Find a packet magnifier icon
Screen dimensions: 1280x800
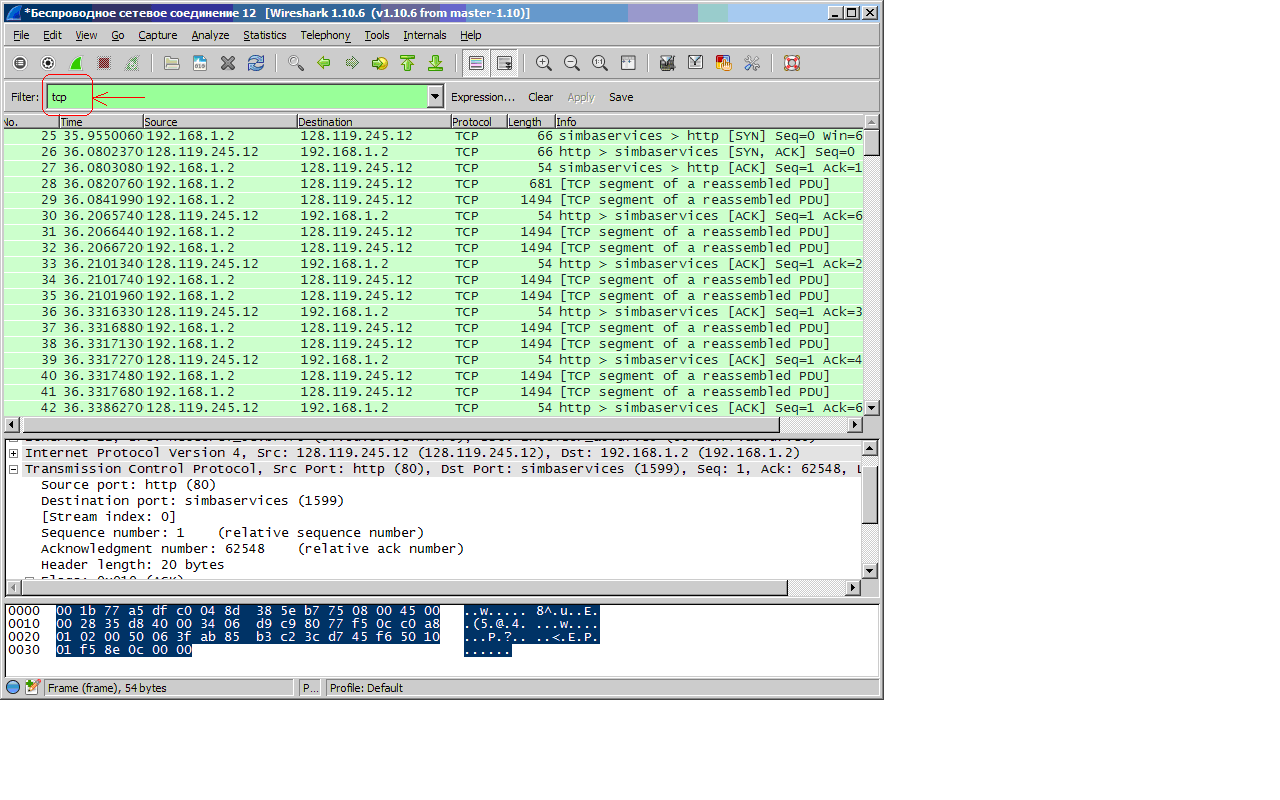296,63
